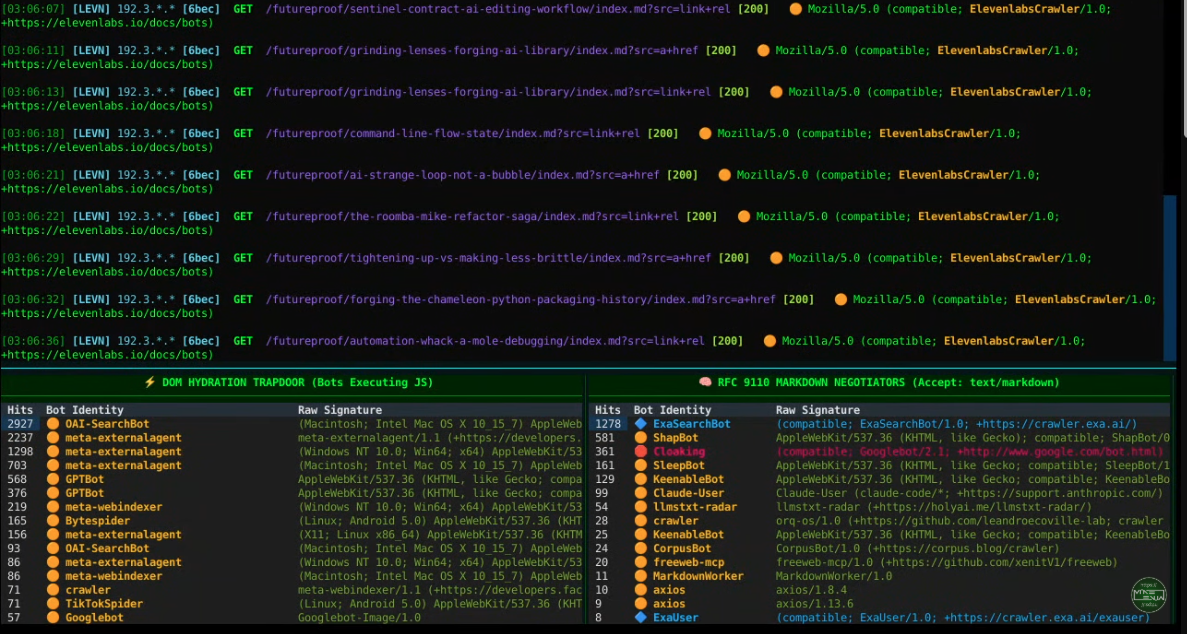Click the Hits column header in the NEGOTIATORS panel

click(608, 410)
